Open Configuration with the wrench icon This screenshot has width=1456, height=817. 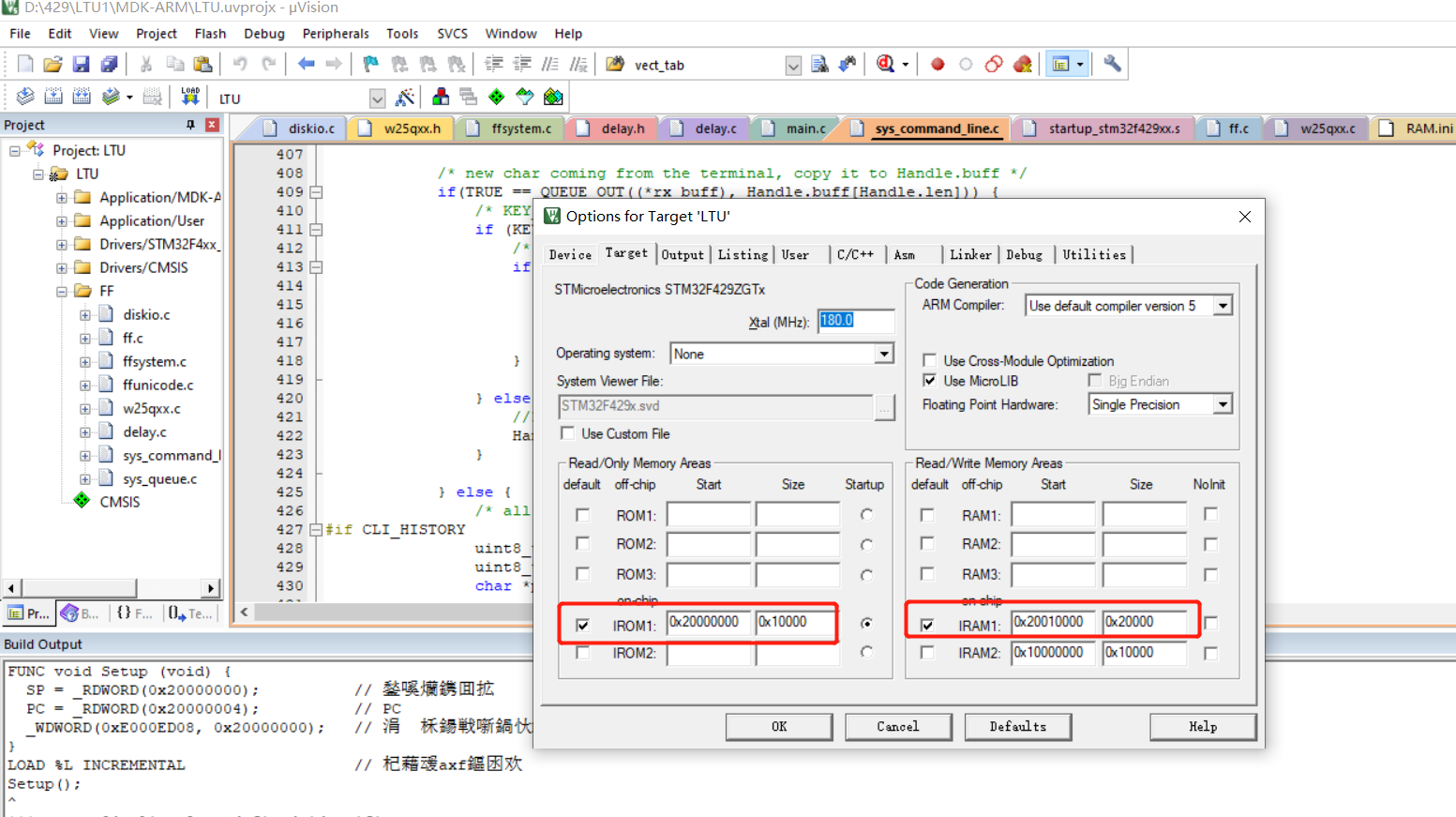(x=1112, y=64)
